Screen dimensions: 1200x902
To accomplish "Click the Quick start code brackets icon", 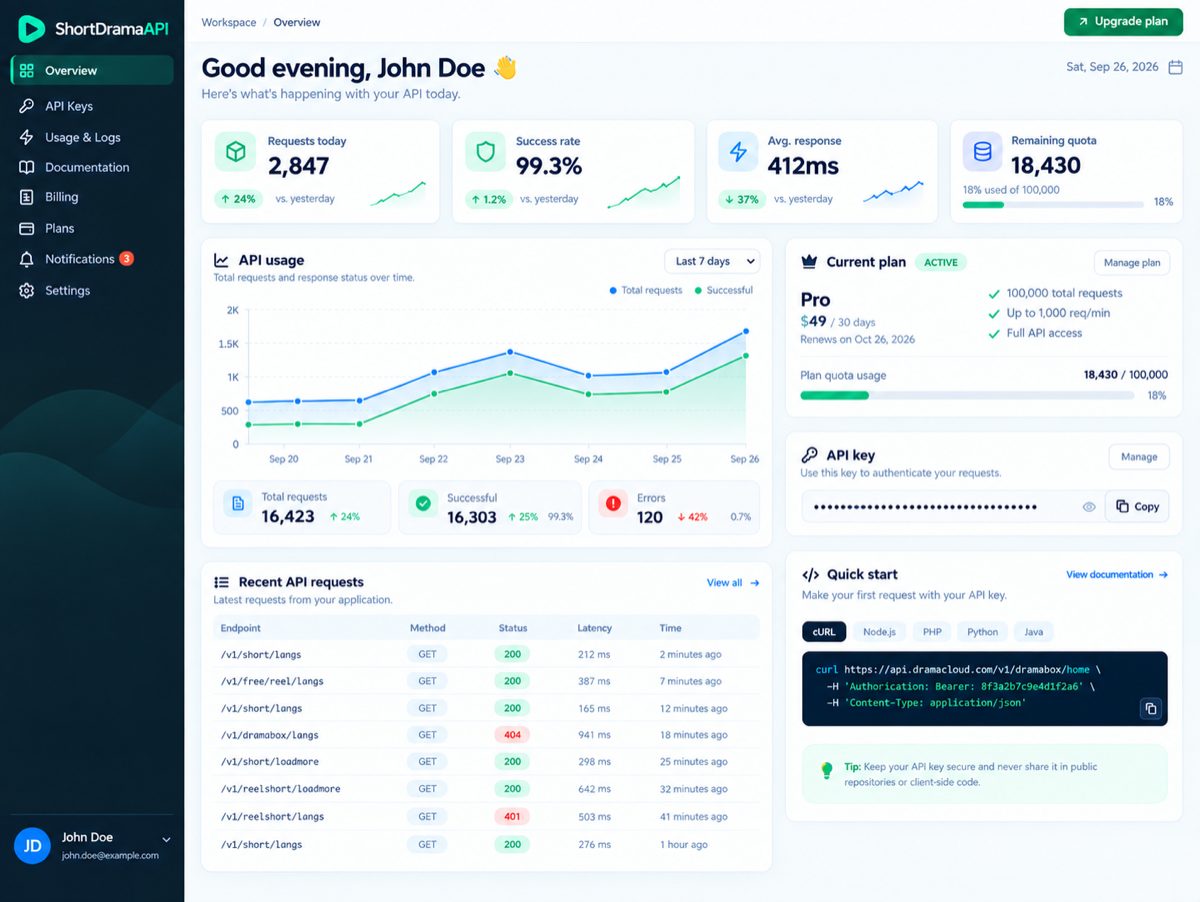I will [x=810, y=575].
